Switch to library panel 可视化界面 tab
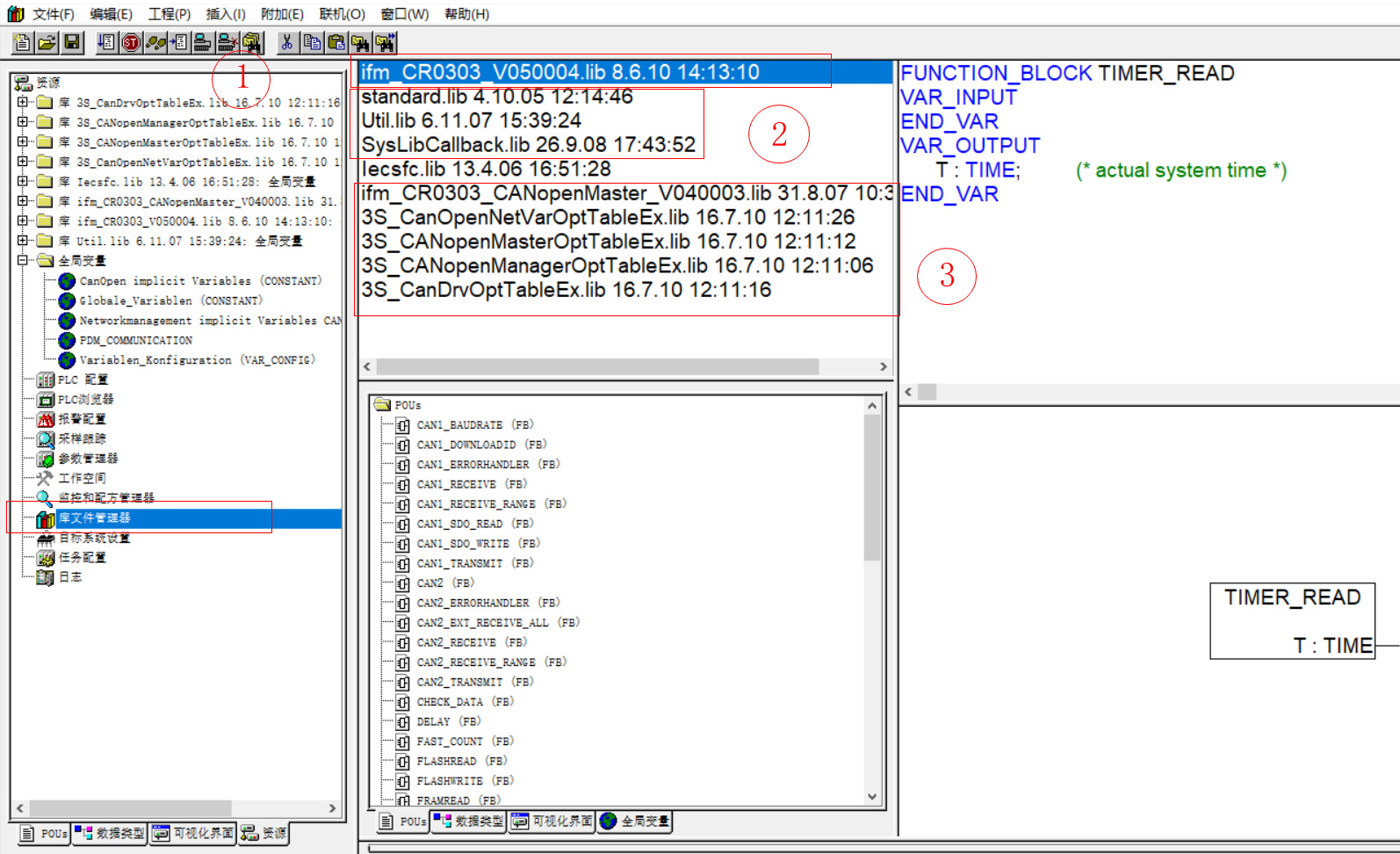The image size is (1400, 854). (552, 821)
